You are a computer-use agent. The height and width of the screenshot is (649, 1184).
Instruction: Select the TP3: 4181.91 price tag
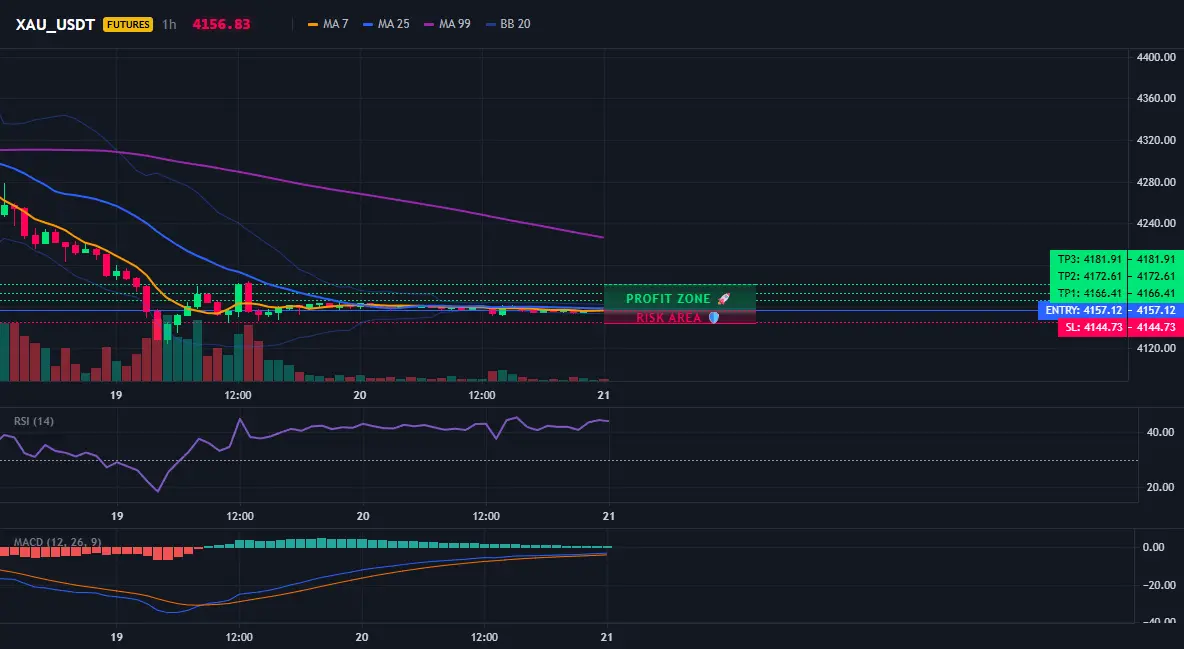tap(1089, 259)
